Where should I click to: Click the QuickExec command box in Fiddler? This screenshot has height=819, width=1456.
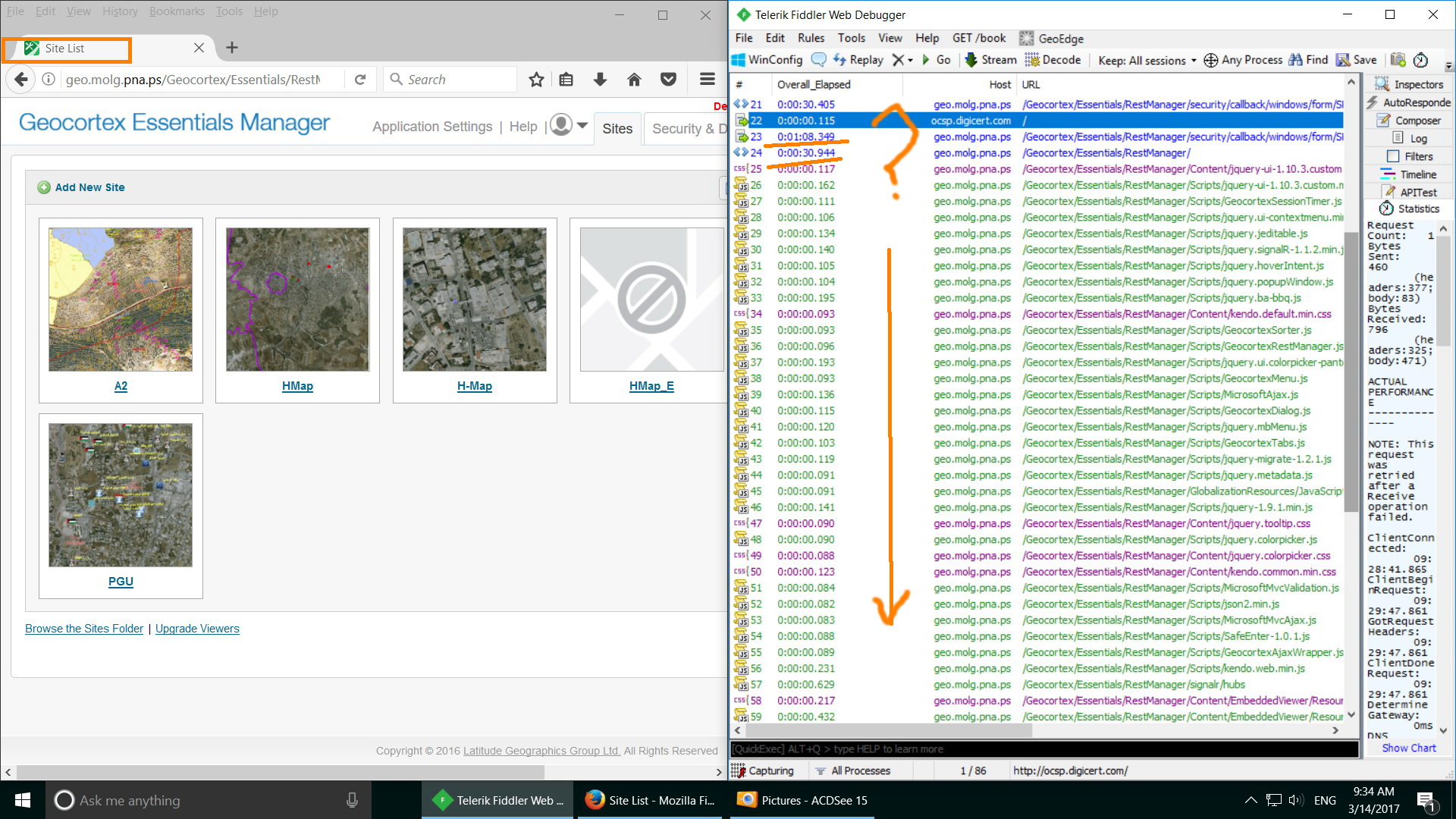point(1043,749)
